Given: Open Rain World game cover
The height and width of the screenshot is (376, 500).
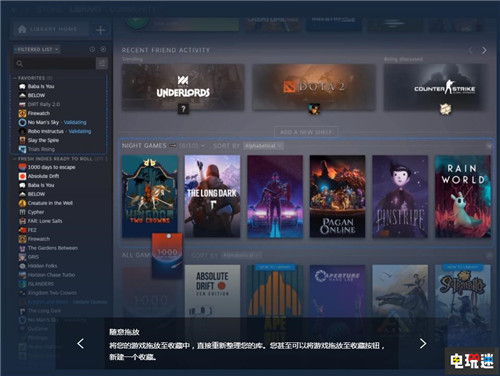Looking at the screenshot, I should pyautogui.click(x=463, y=196).
